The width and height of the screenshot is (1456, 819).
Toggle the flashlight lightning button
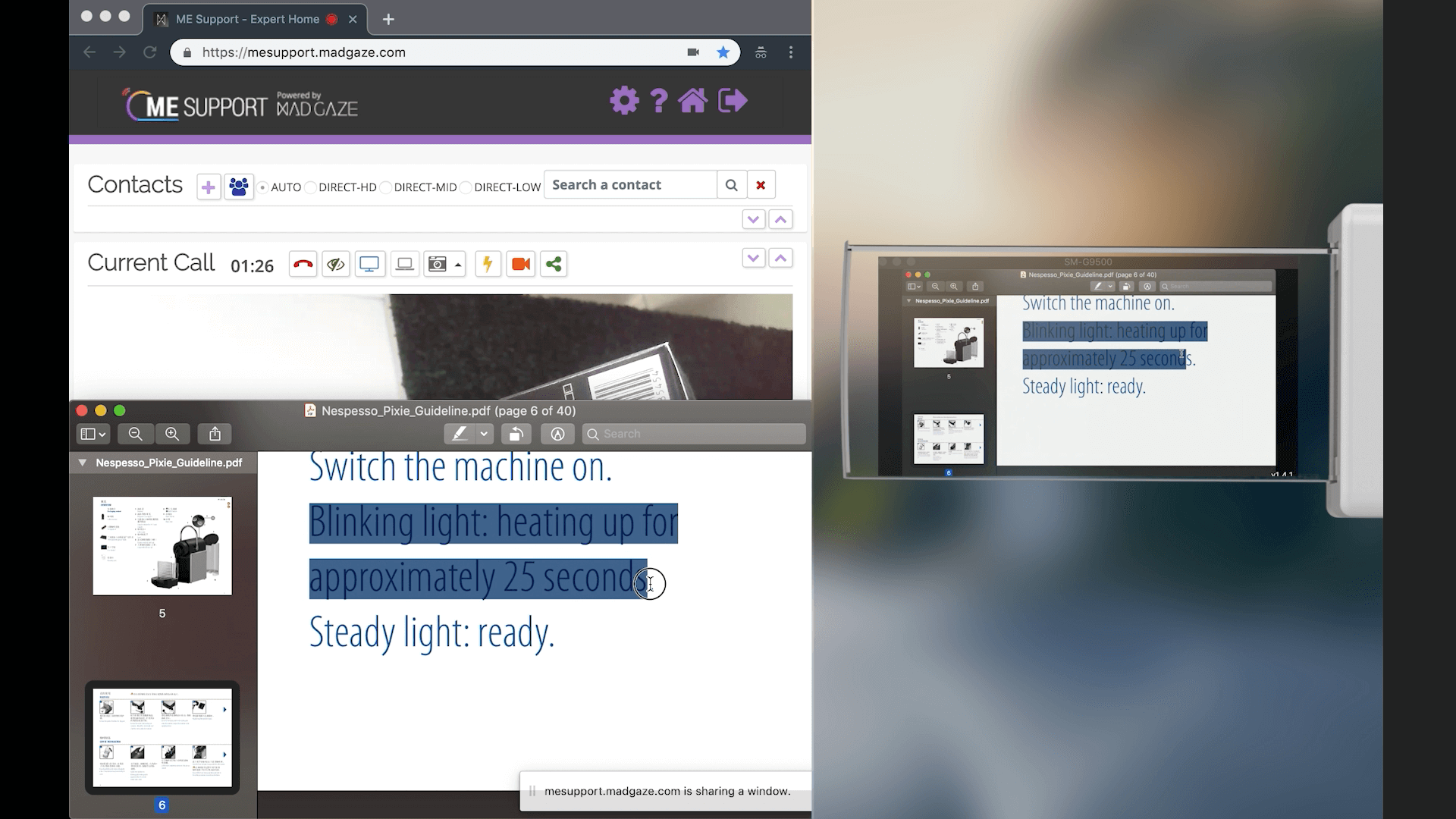488,264
